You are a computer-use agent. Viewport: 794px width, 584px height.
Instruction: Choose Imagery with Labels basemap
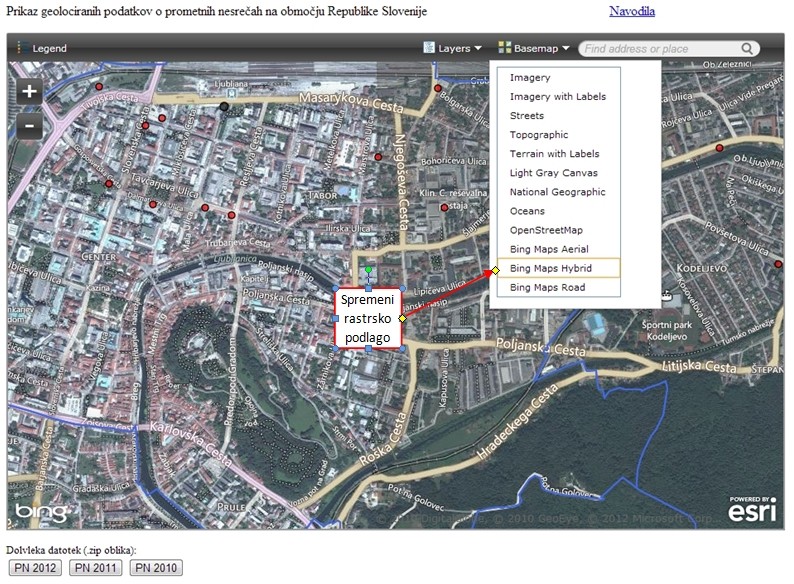coord(559,96)
